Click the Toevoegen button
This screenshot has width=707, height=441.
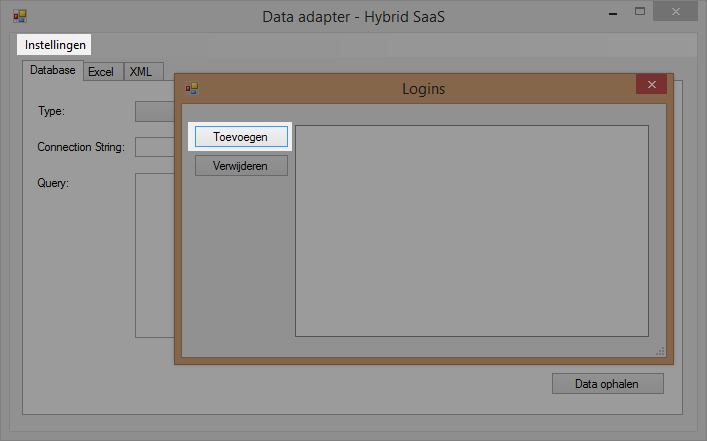[241, 136]
